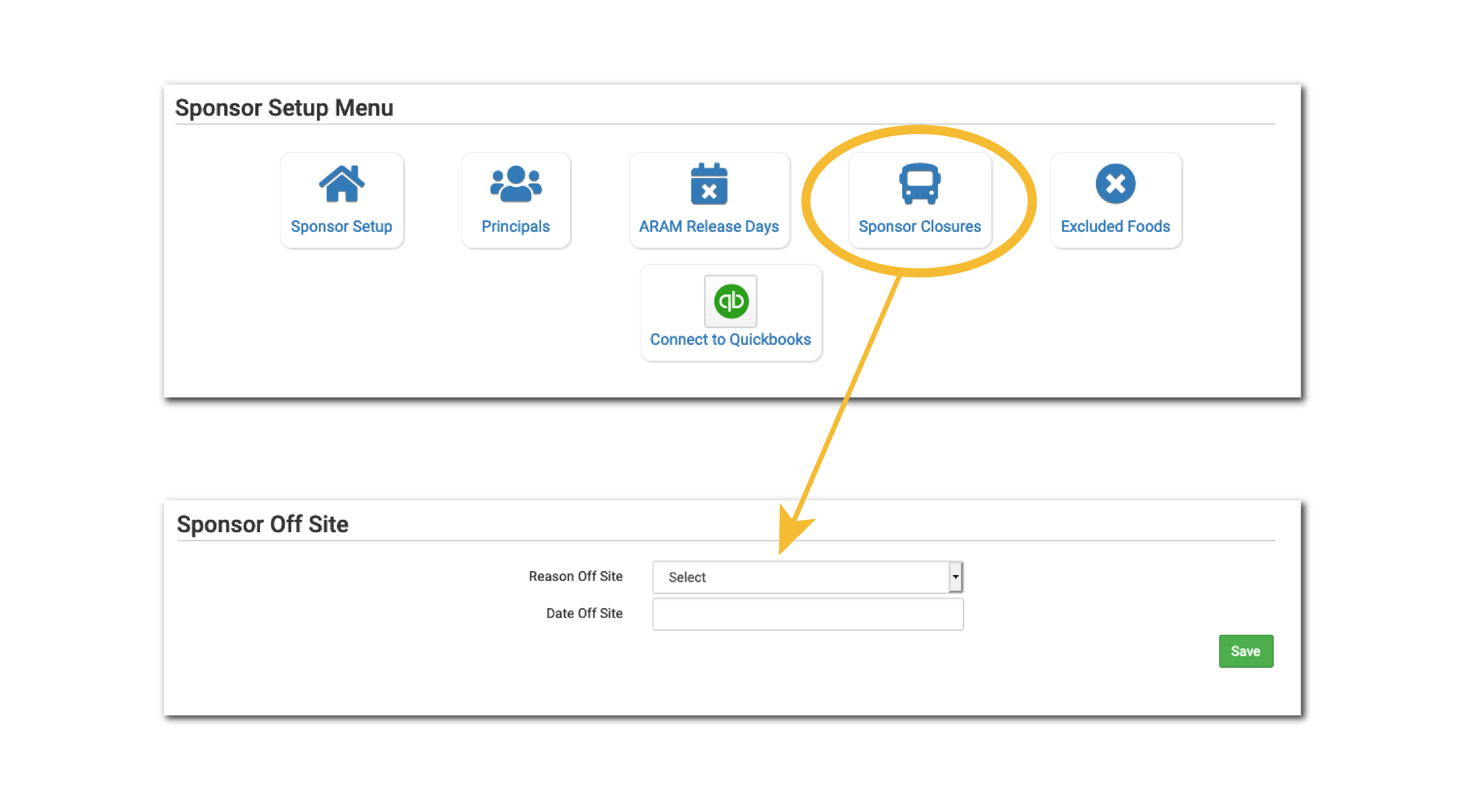Click the Sponsor Setup Menu heading
Viewport: 1462px width, 812px height.
point(284,108)
